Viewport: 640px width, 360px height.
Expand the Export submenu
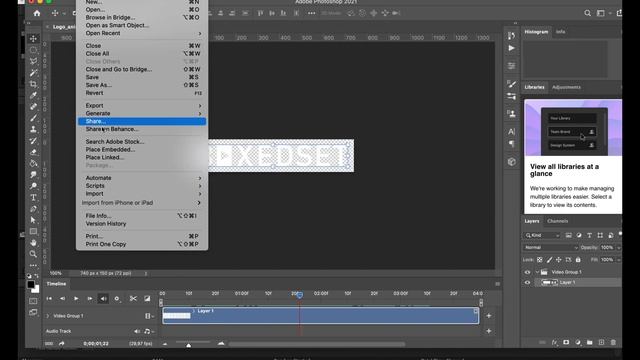point(142,106)
